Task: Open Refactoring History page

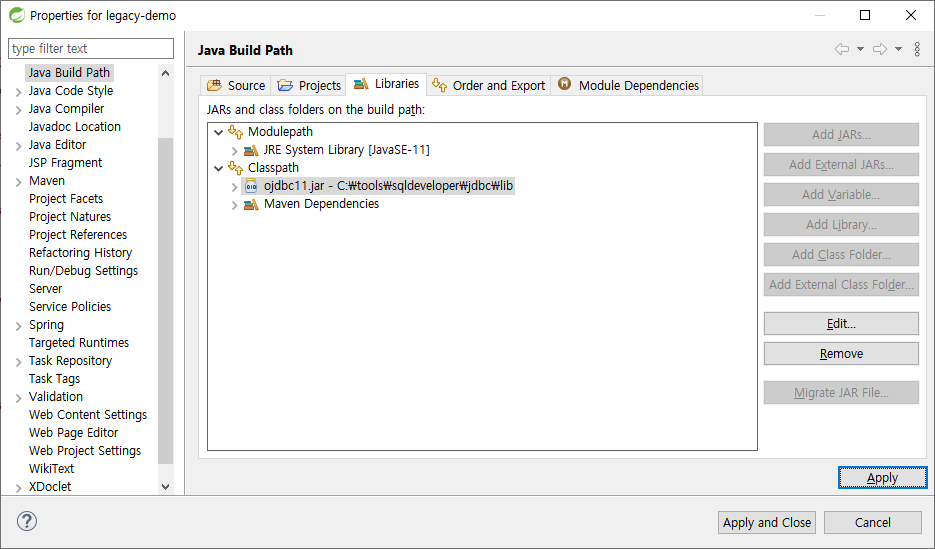Action: pos(81,253)
